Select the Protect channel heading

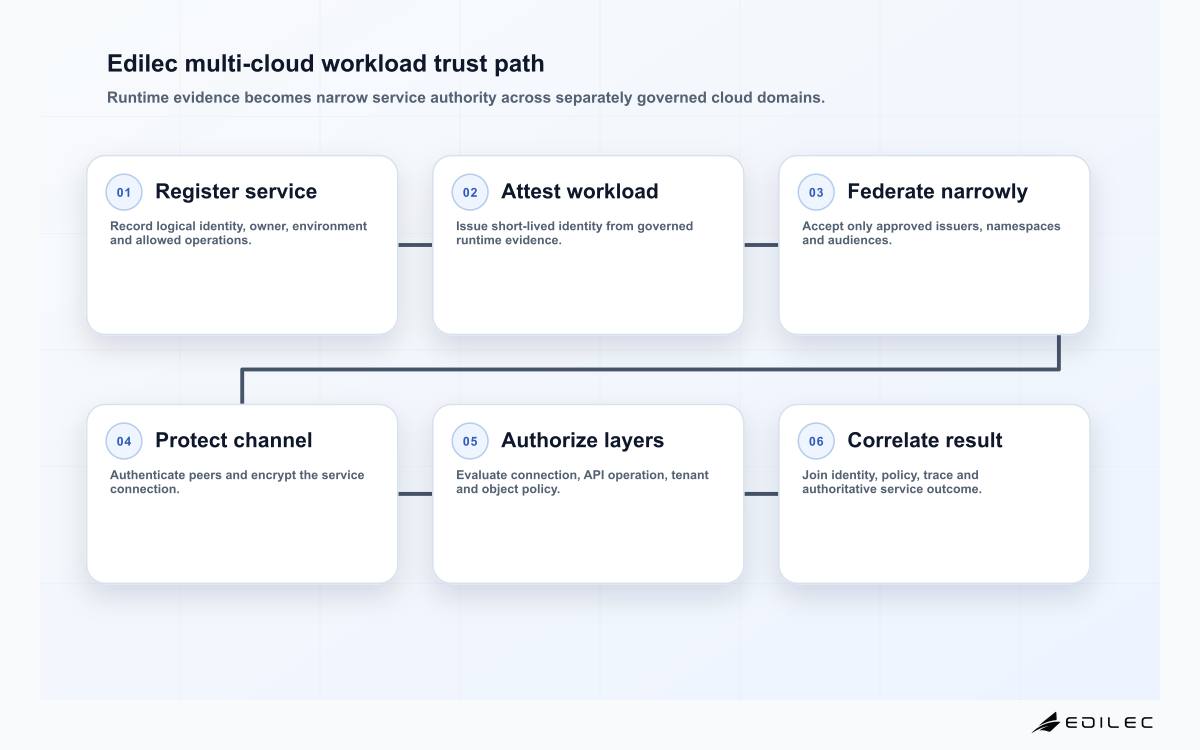pos(234,440)
